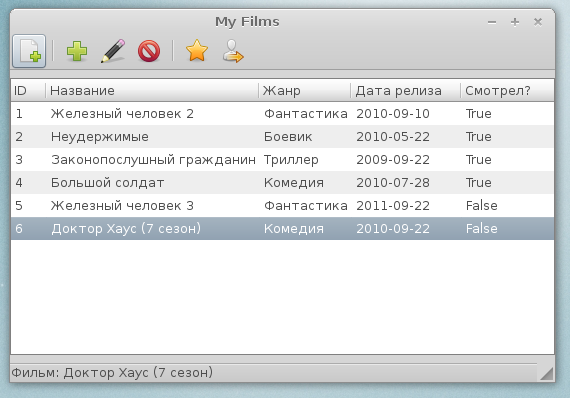Sort by the Название column header
The height and width of the screenshot is (398, 570).
point(152,91)
